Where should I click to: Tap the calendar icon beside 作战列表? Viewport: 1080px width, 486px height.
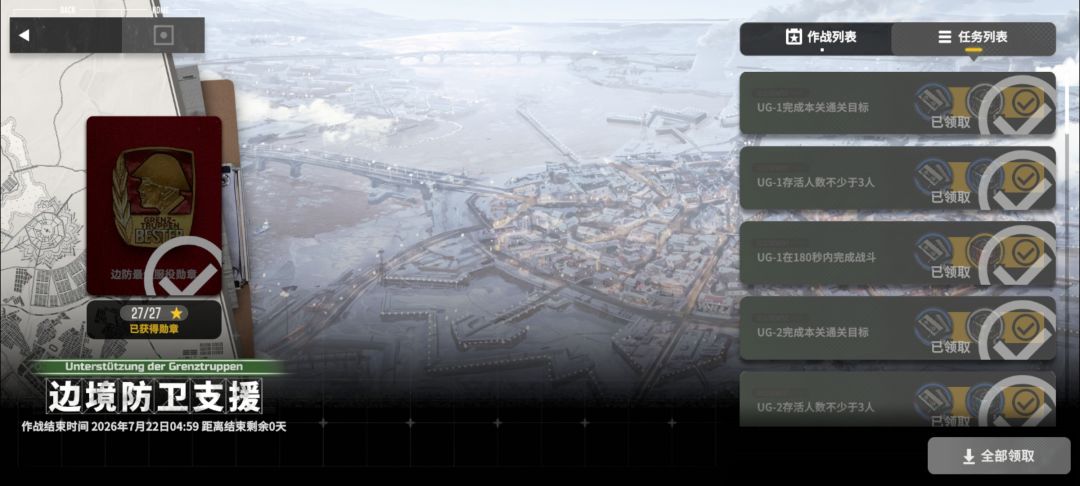pos(793,36)
